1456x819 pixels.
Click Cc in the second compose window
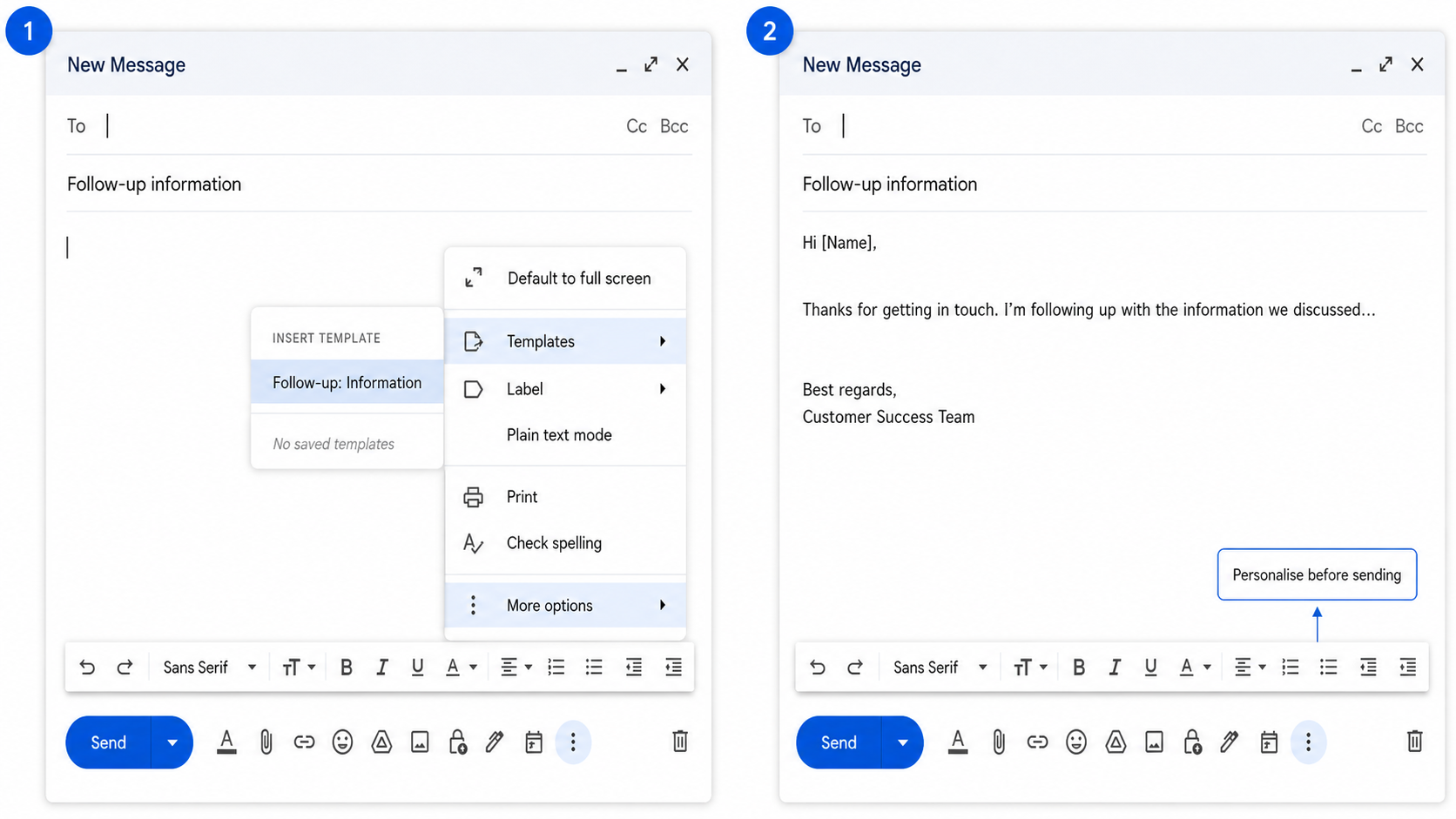pos(1372,126)
